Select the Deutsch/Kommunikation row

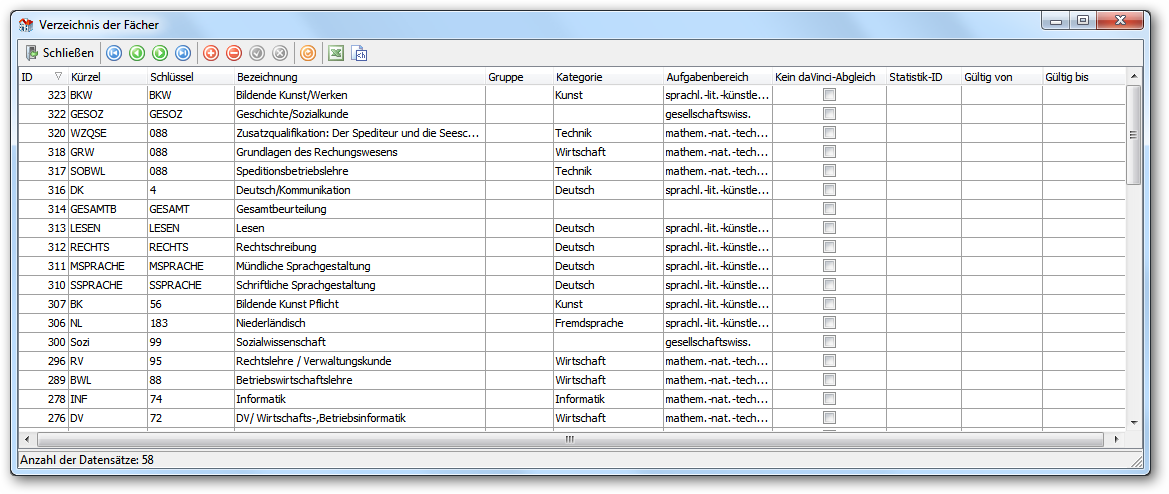572,190
